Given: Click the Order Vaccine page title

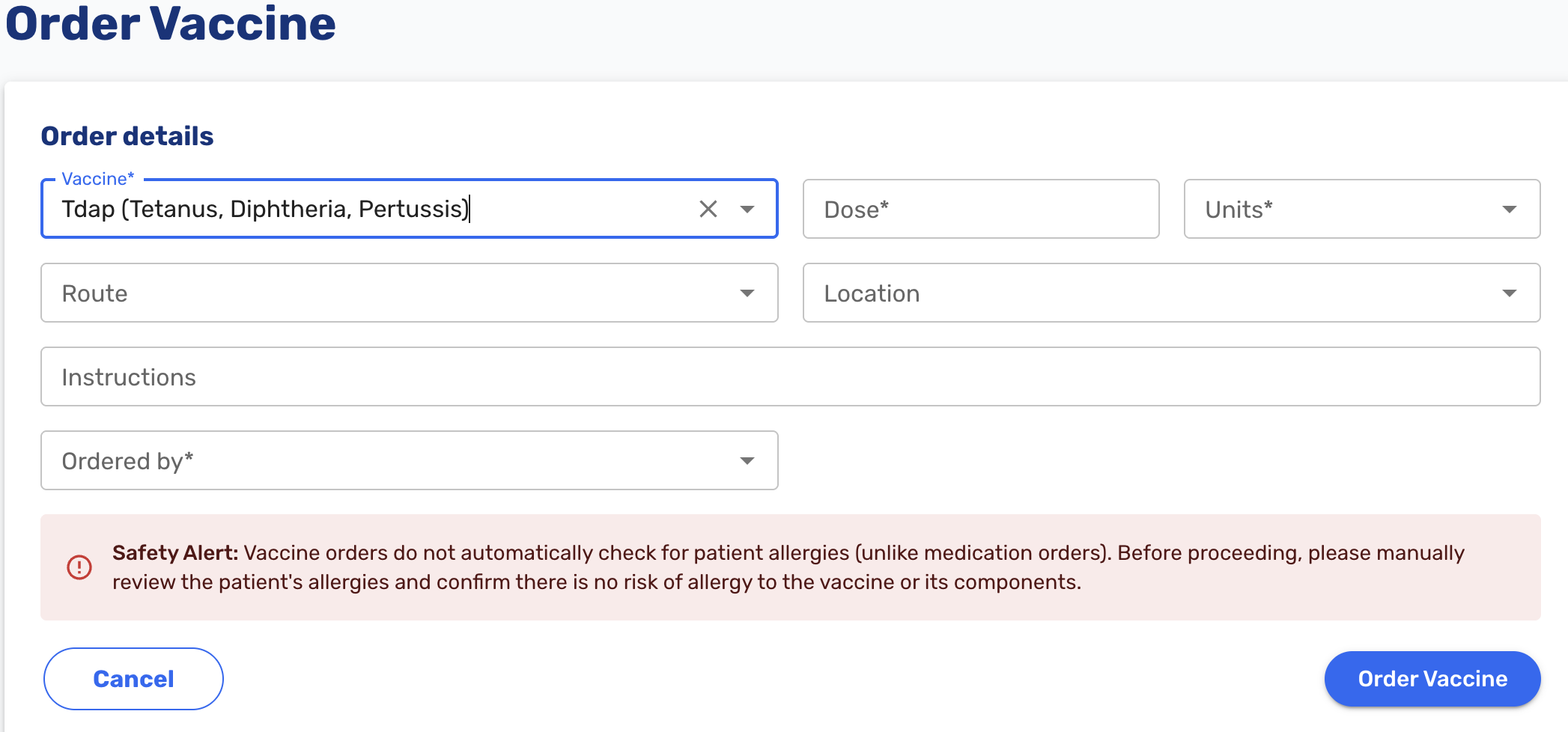Looking at the screenshot, I should 171,25.
